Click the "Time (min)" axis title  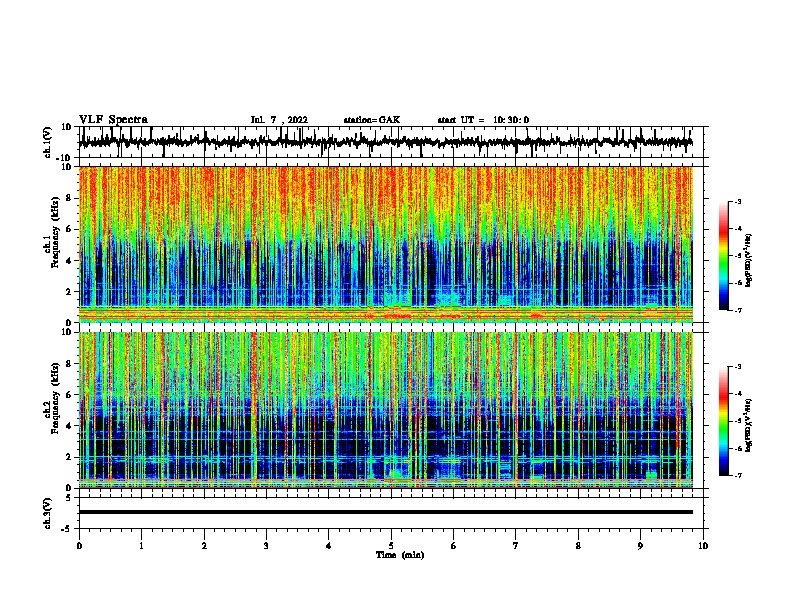[x=400, y=555]
